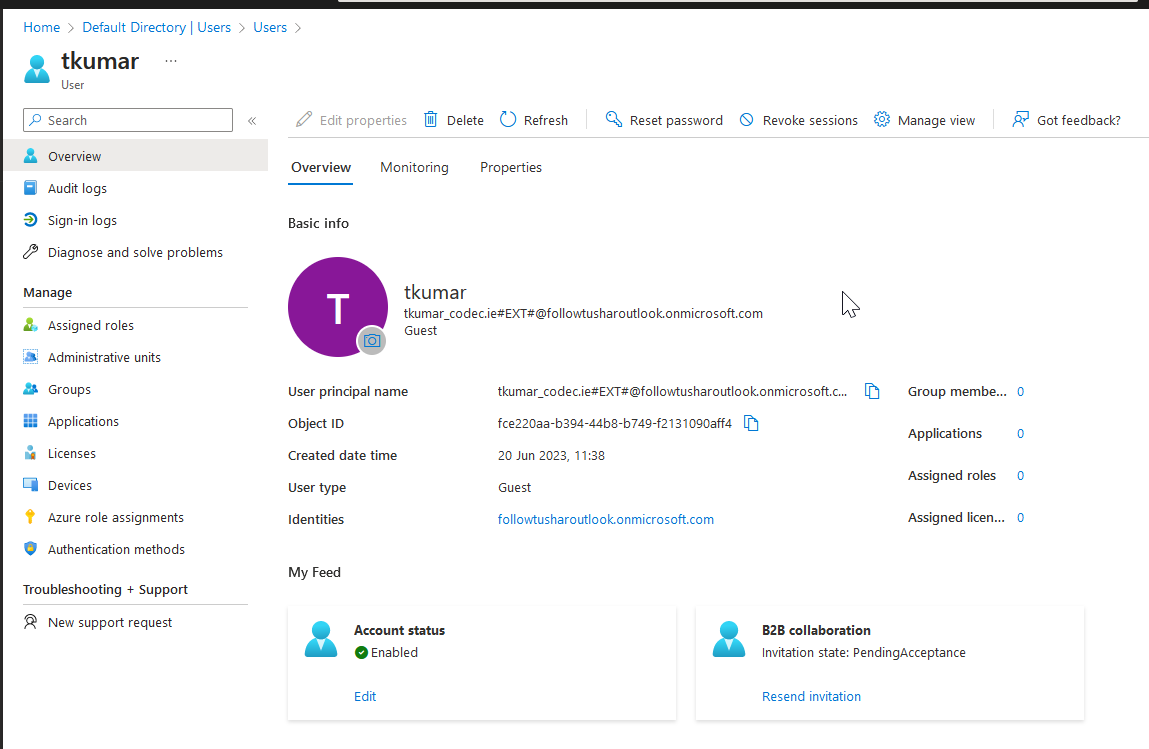
Task: Copy the user's Object ID
Action: pos(751,423)
